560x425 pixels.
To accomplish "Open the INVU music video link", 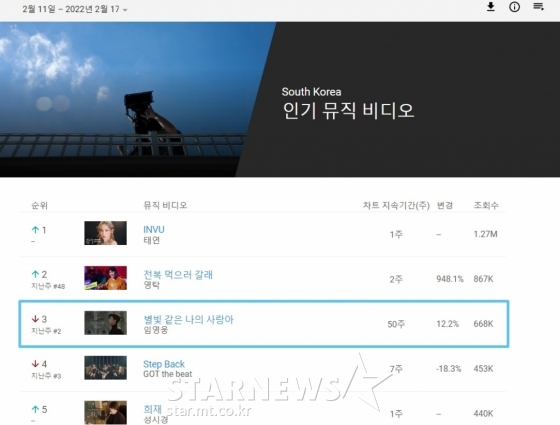I will click(x=154, y=230).
